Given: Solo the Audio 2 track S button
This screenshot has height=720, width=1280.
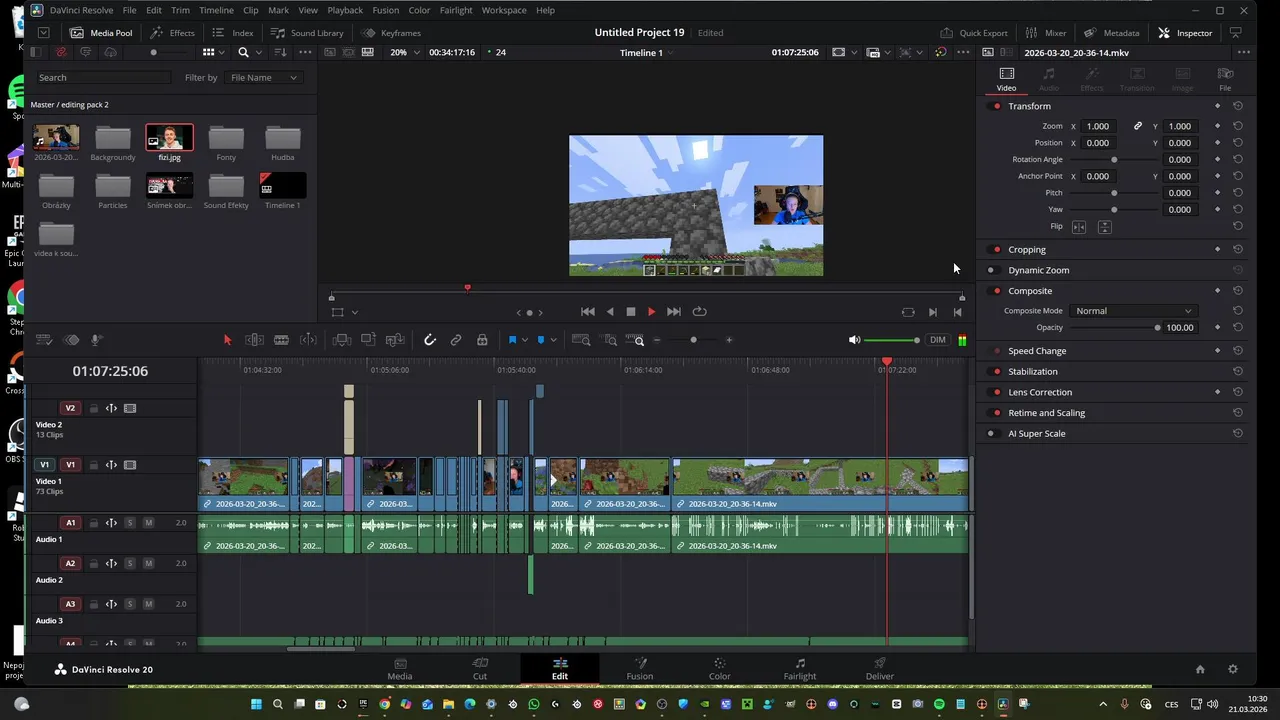Looking at the screenshot, I should point(130,564).
